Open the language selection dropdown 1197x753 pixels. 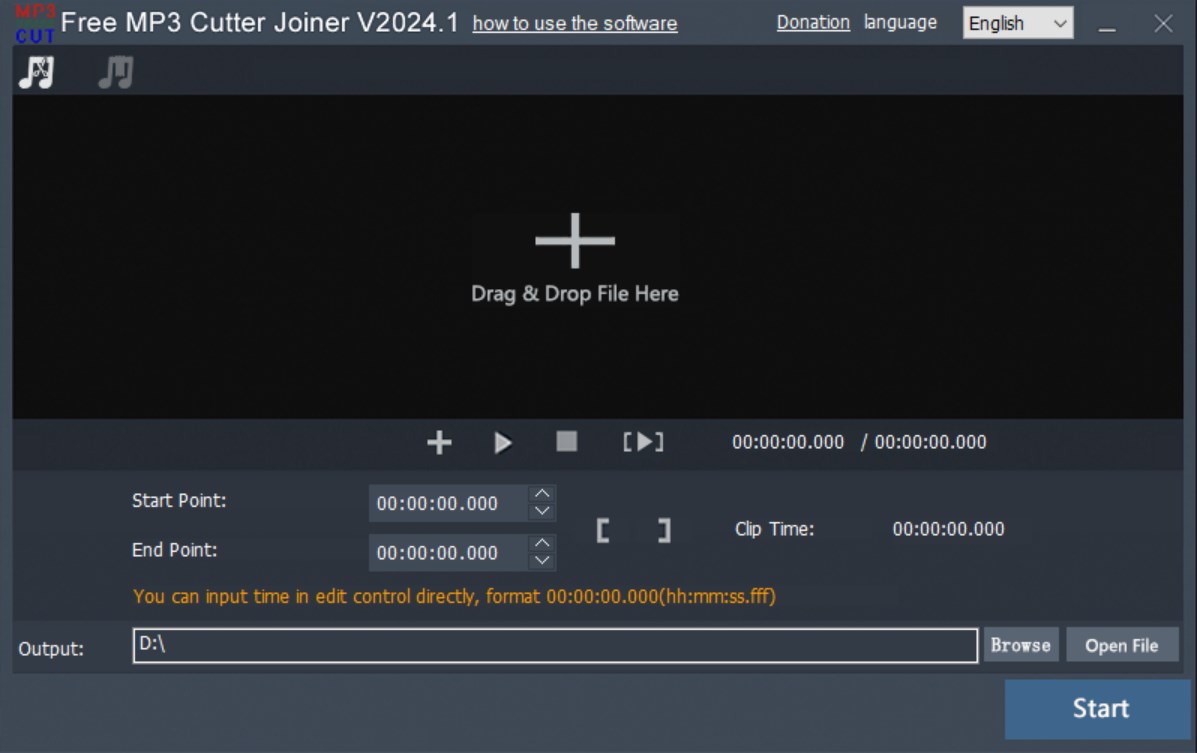coord(1017,23)
